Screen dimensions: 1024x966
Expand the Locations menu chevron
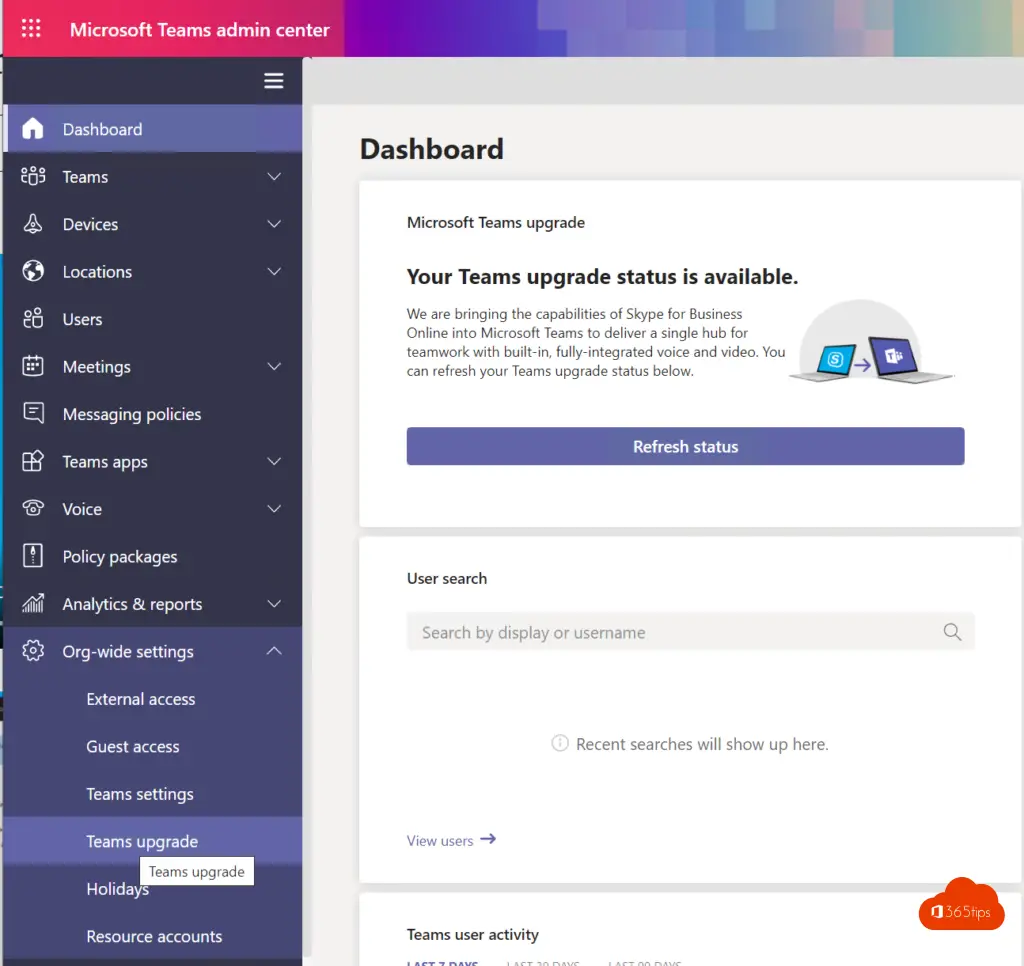[x=274, y=271]
